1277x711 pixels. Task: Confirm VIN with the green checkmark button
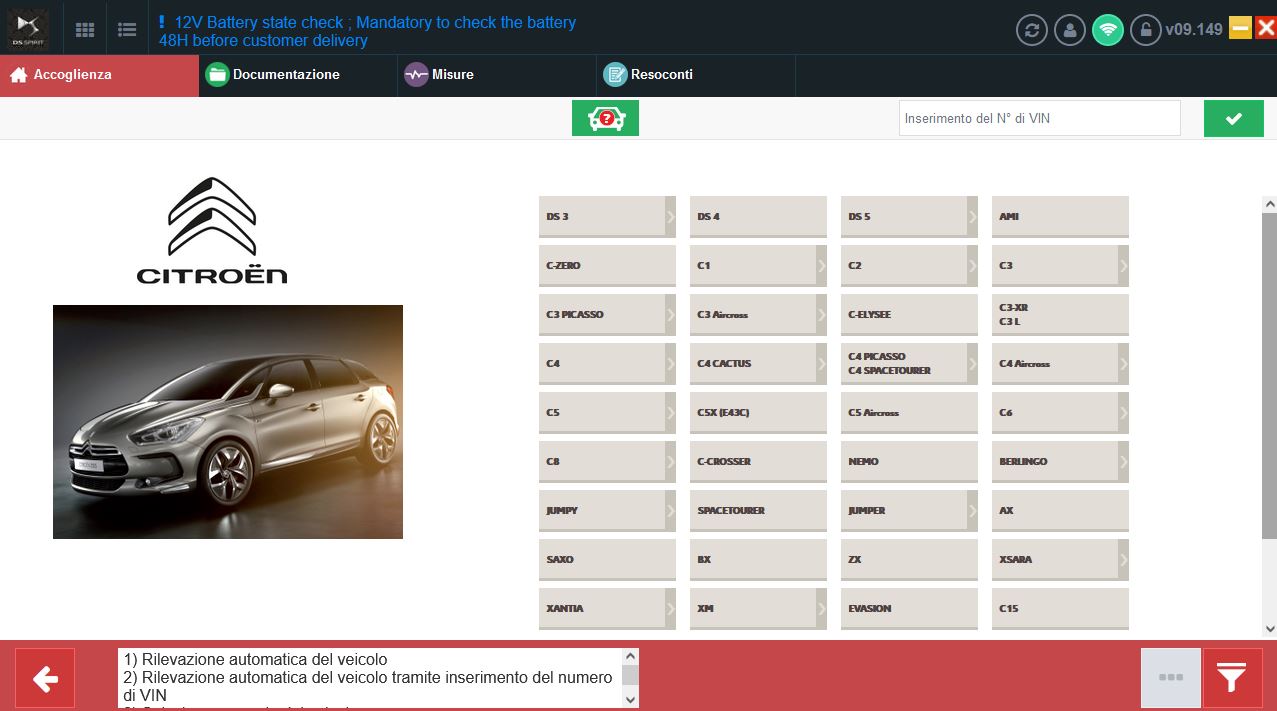point(1234,118)
